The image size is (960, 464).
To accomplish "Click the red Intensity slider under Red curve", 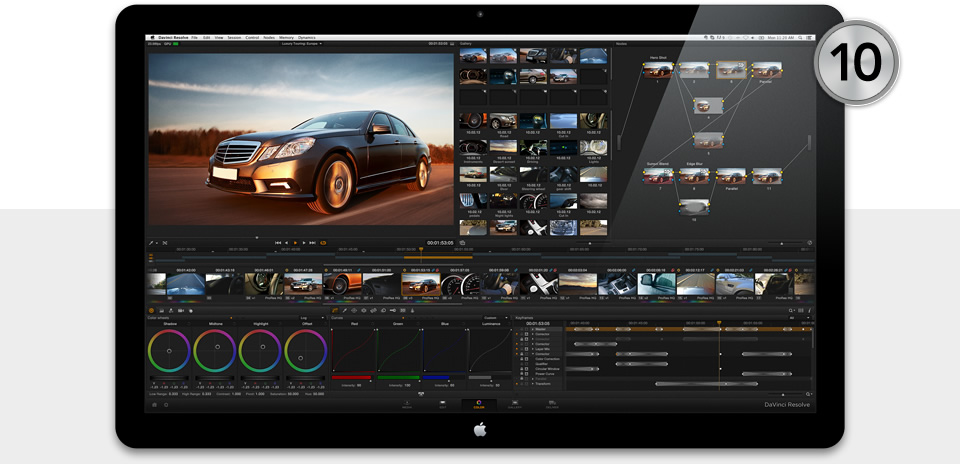I will [x=350, y=377].
